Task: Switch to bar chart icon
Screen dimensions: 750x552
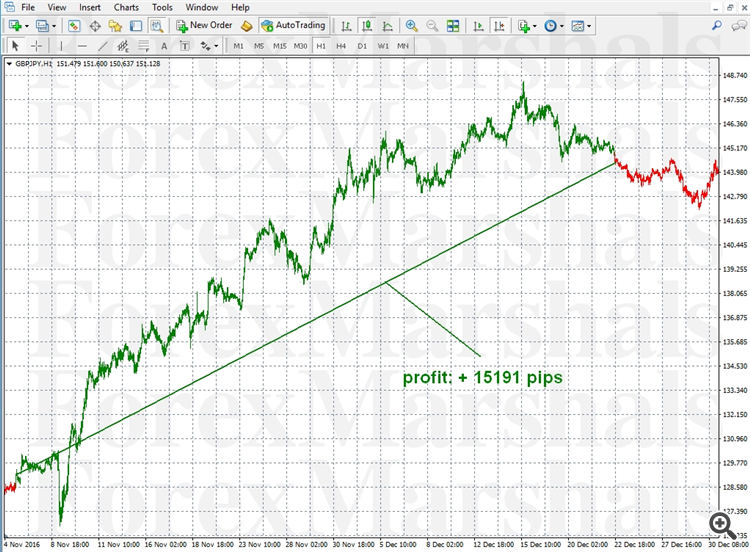Action: pyautogui.click(x=346, y=26)
